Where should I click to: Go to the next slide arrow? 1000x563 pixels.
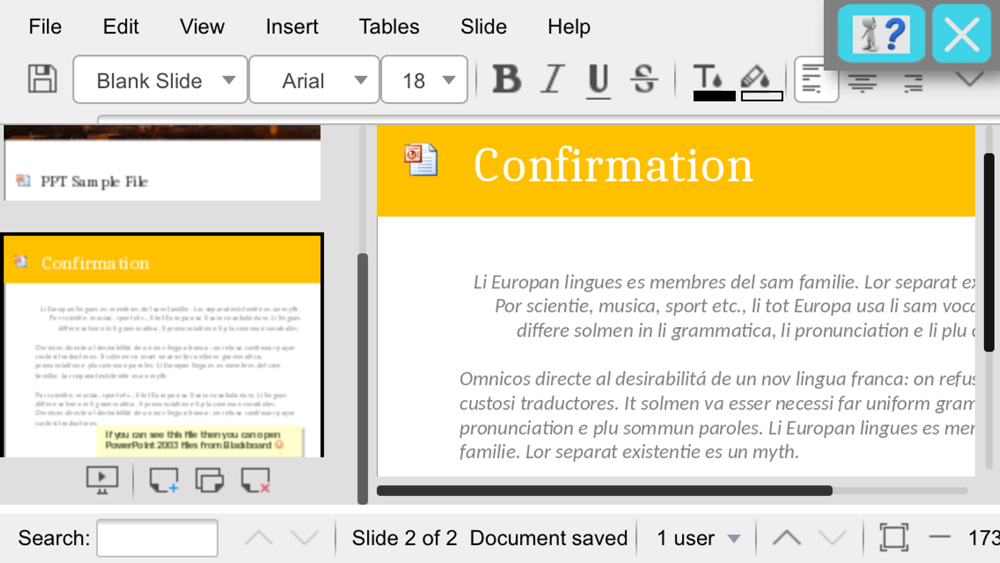click(x=832, y=538)
